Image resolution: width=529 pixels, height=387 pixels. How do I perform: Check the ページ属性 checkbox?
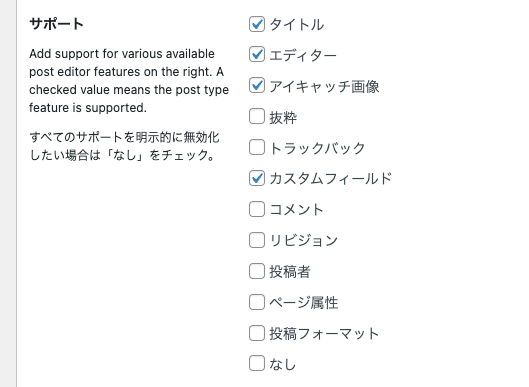(257, 302)
